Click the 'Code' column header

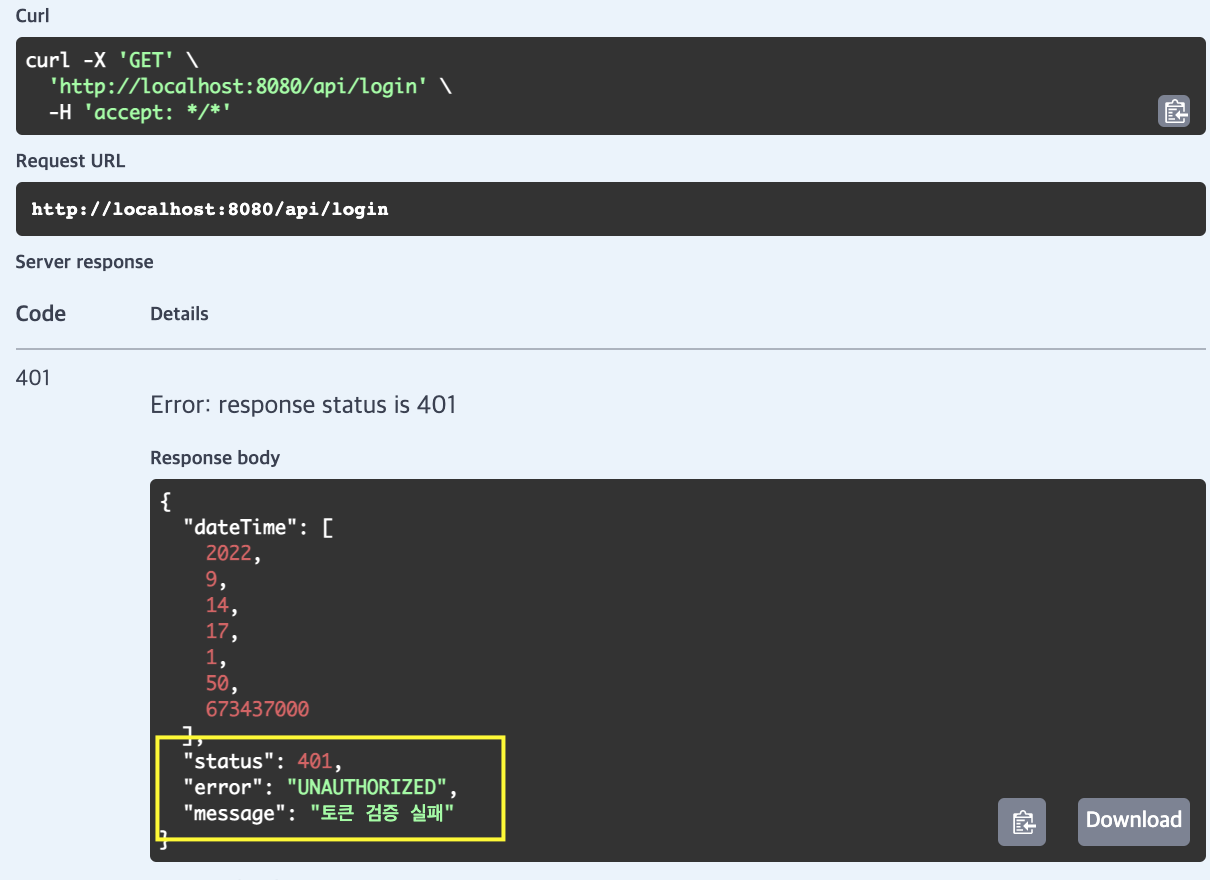pyautogui.click(x=41, y=314)
